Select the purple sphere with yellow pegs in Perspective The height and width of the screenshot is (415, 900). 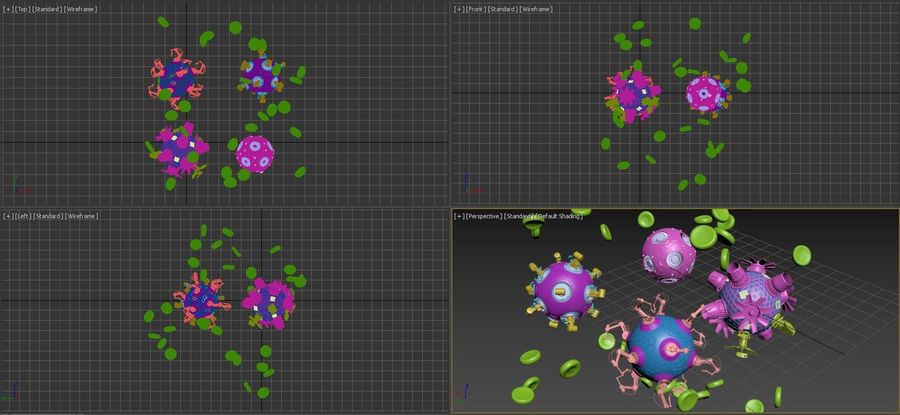pyautogui.click(x=567, y=289)
